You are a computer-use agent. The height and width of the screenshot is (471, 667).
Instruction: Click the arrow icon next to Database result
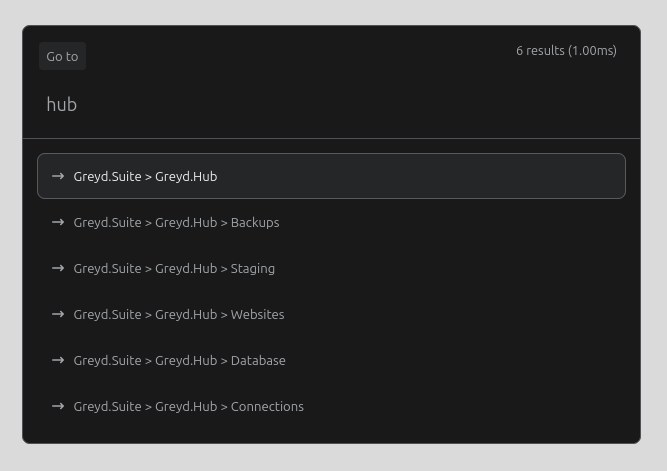pos(58,360)
